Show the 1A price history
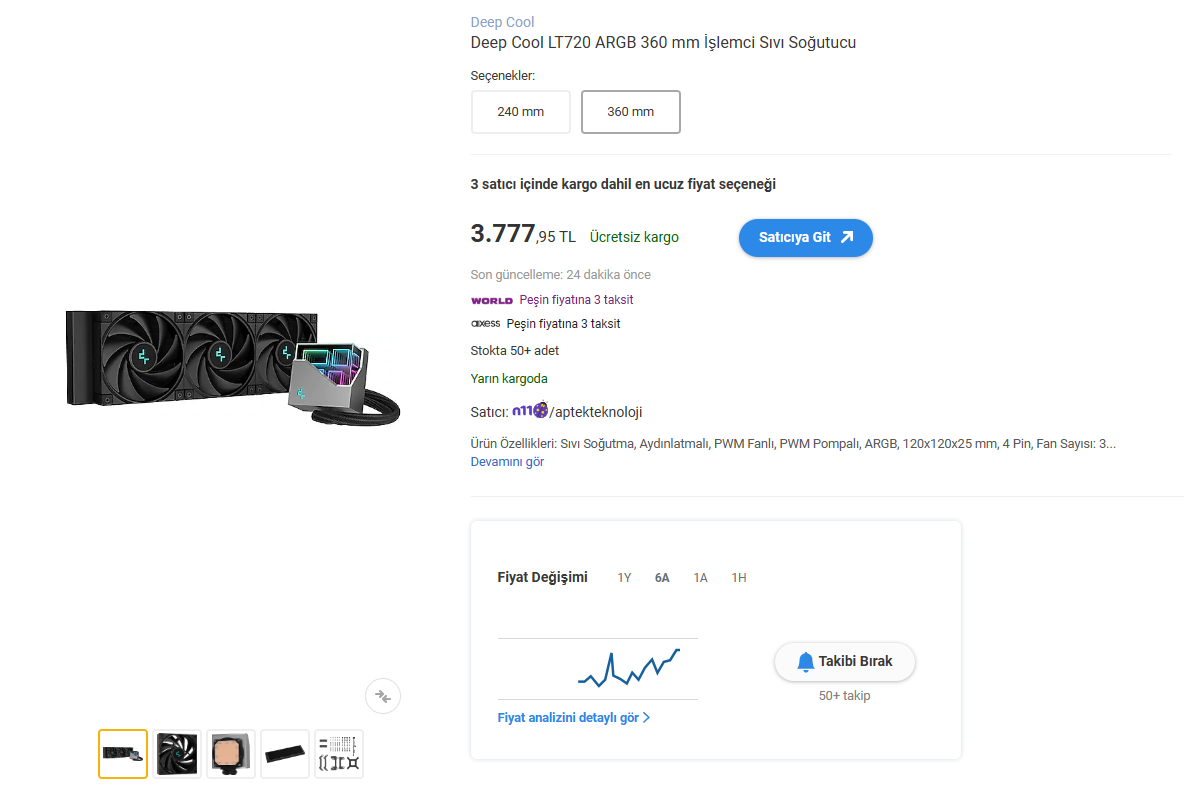This screenshot has height=791, width=1184. pos(700,577)
